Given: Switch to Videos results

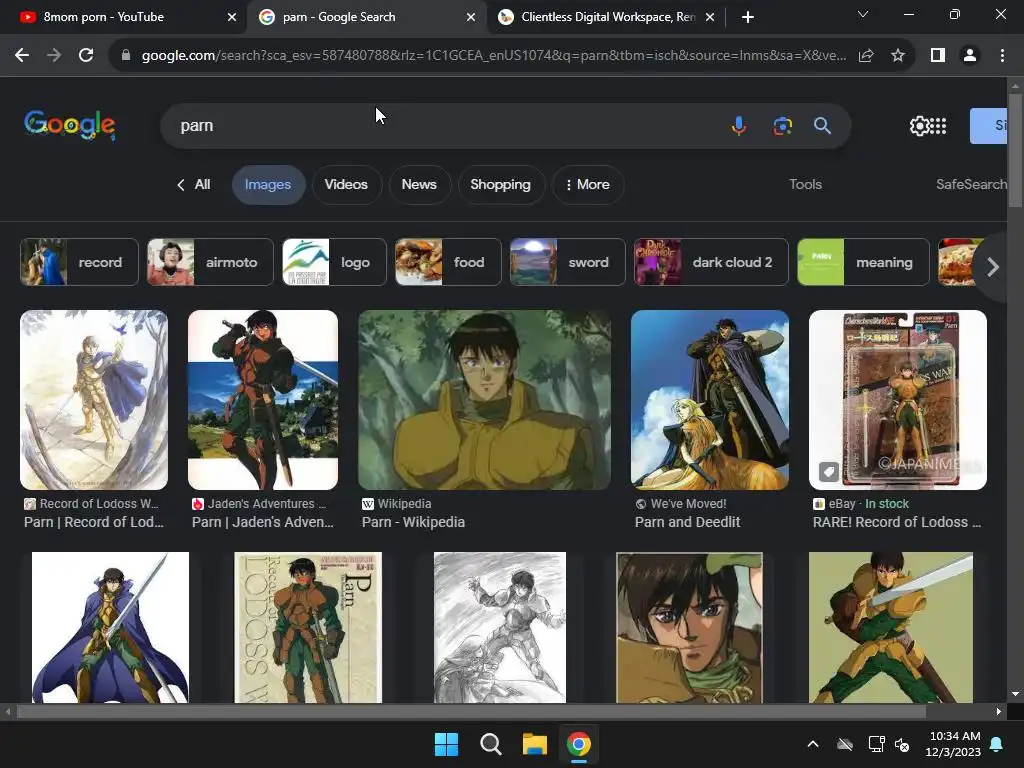Looking at the screenshot, I should point(346,185).
